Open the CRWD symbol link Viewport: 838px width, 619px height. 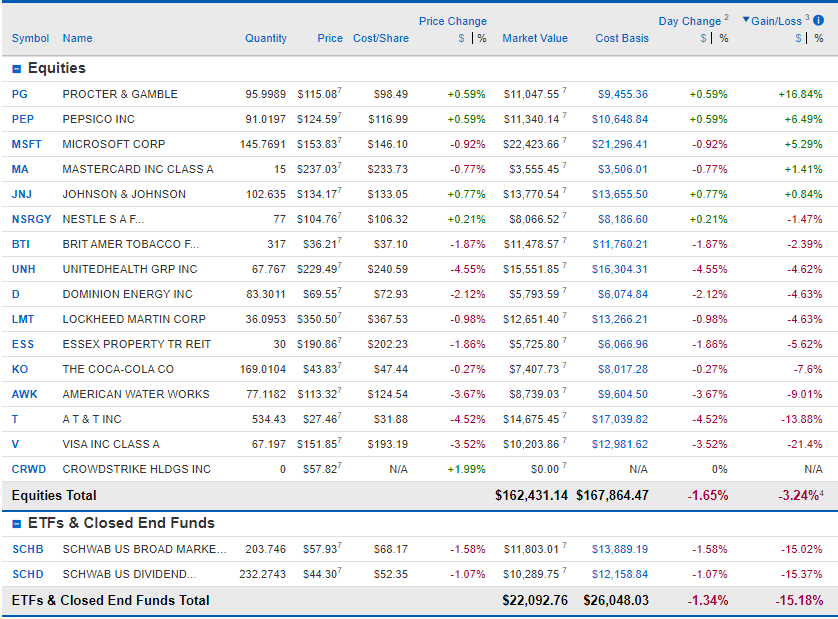(29, 469)
